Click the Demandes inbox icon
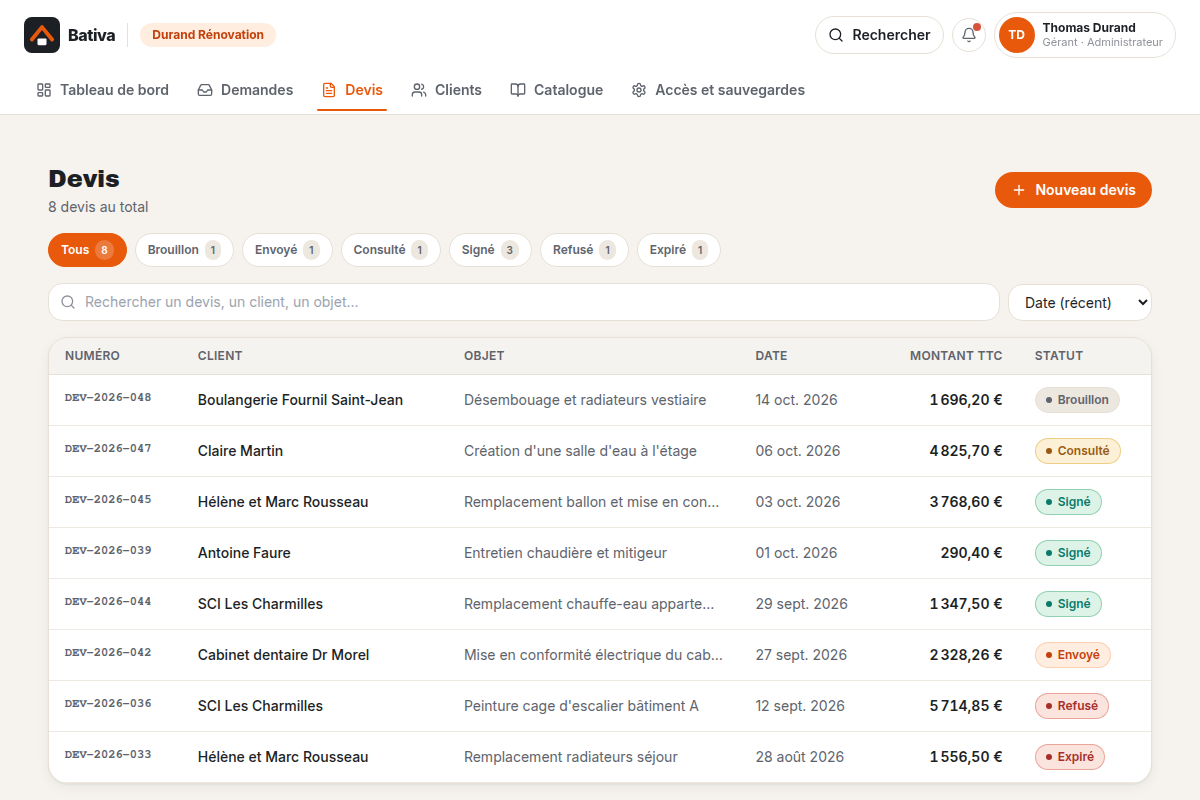 (205, 90)
